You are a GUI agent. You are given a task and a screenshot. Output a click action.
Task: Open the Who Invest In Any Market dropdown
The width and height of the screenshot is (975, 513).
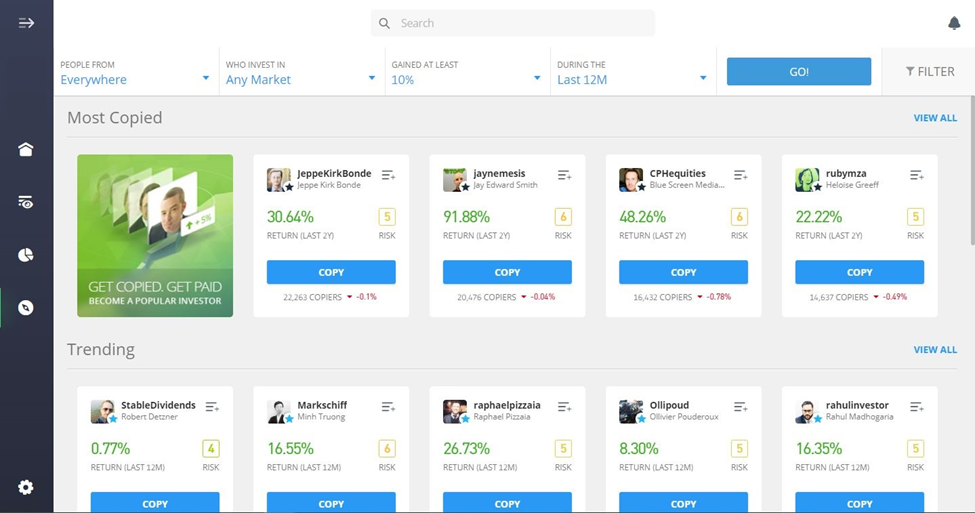(x=302, y=72)
